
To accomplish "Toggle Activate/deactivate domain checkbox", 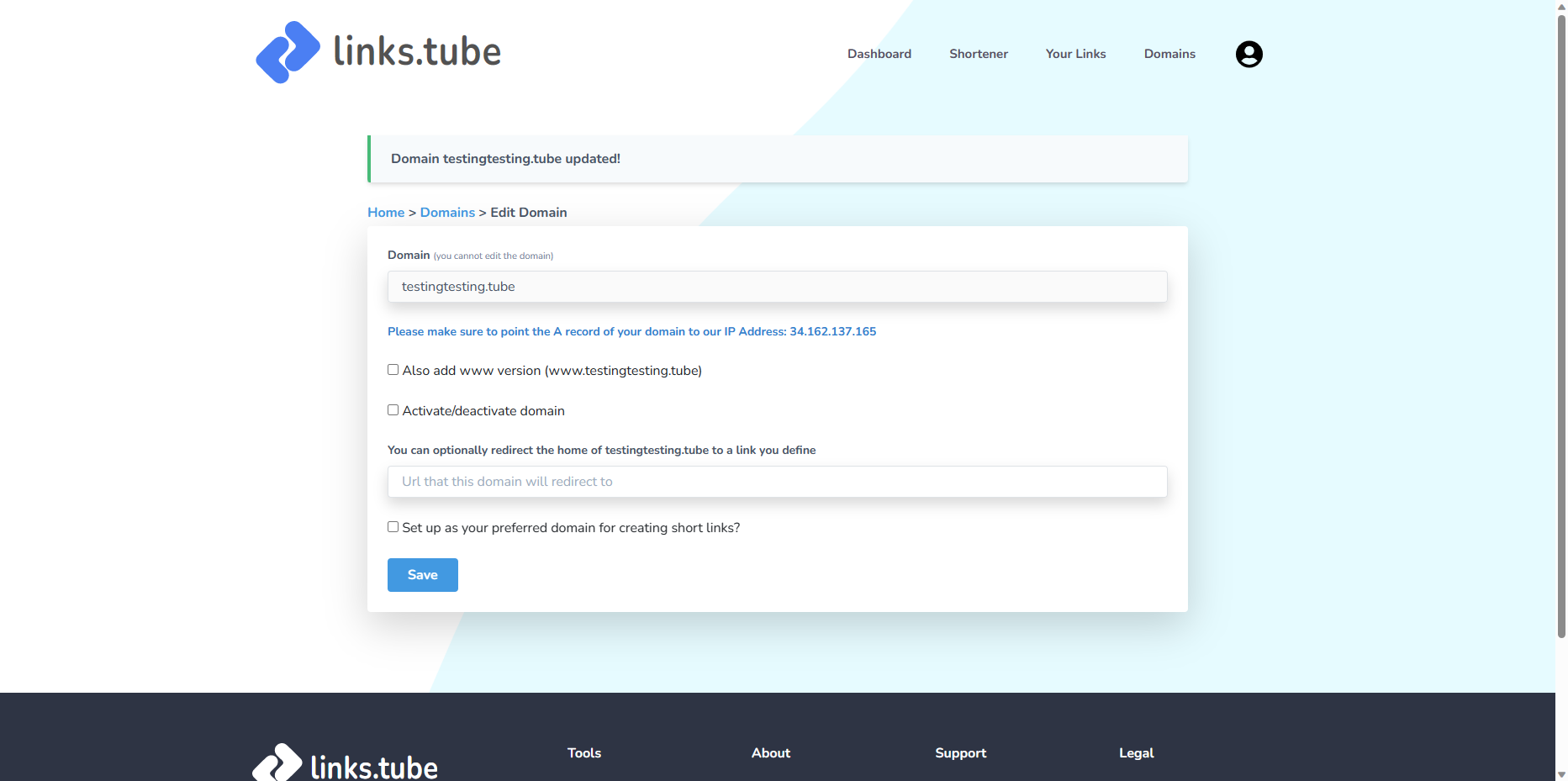I will [x=393, y=410].
